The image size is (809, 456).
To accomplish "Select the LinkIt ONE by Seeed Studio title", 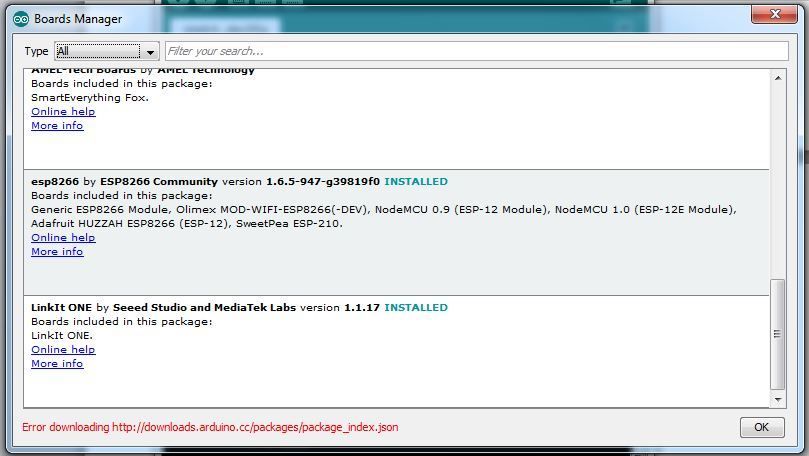I will pos(164,307).
